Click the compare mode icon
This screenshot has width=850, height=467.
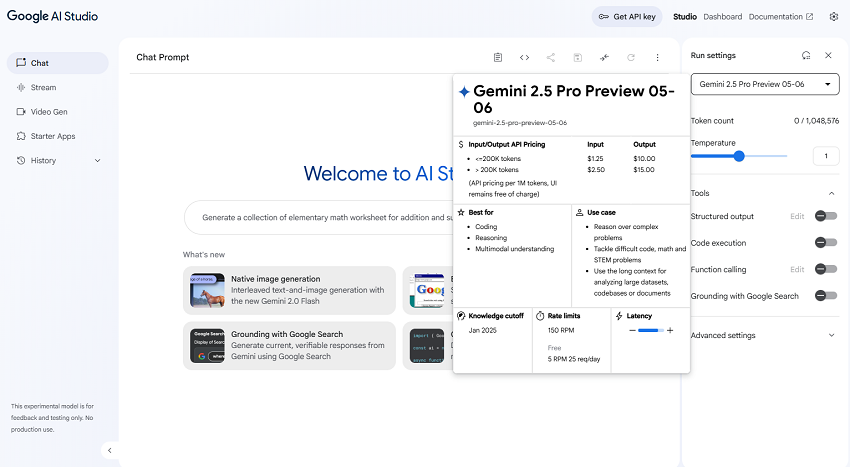604,57
